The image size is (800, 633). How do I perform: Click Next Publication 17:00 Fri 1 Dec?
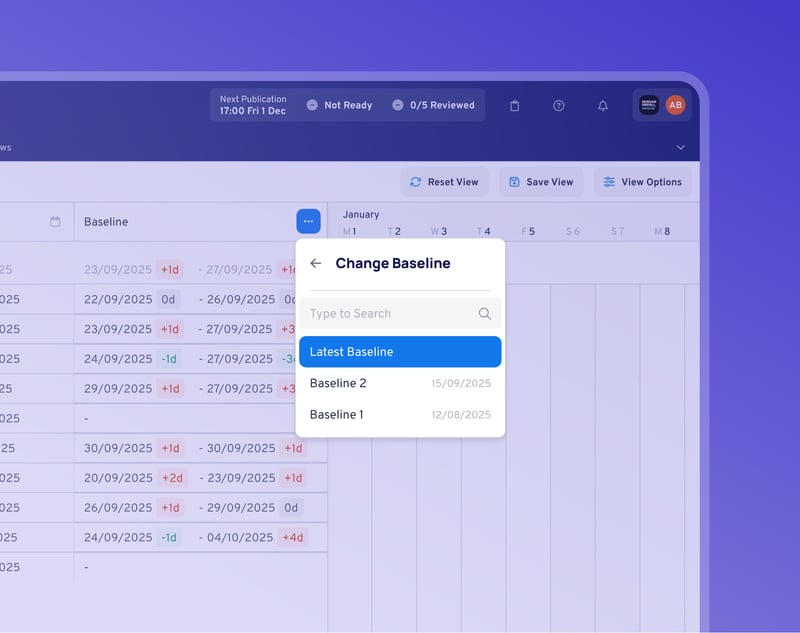click(x=253, y=105)
